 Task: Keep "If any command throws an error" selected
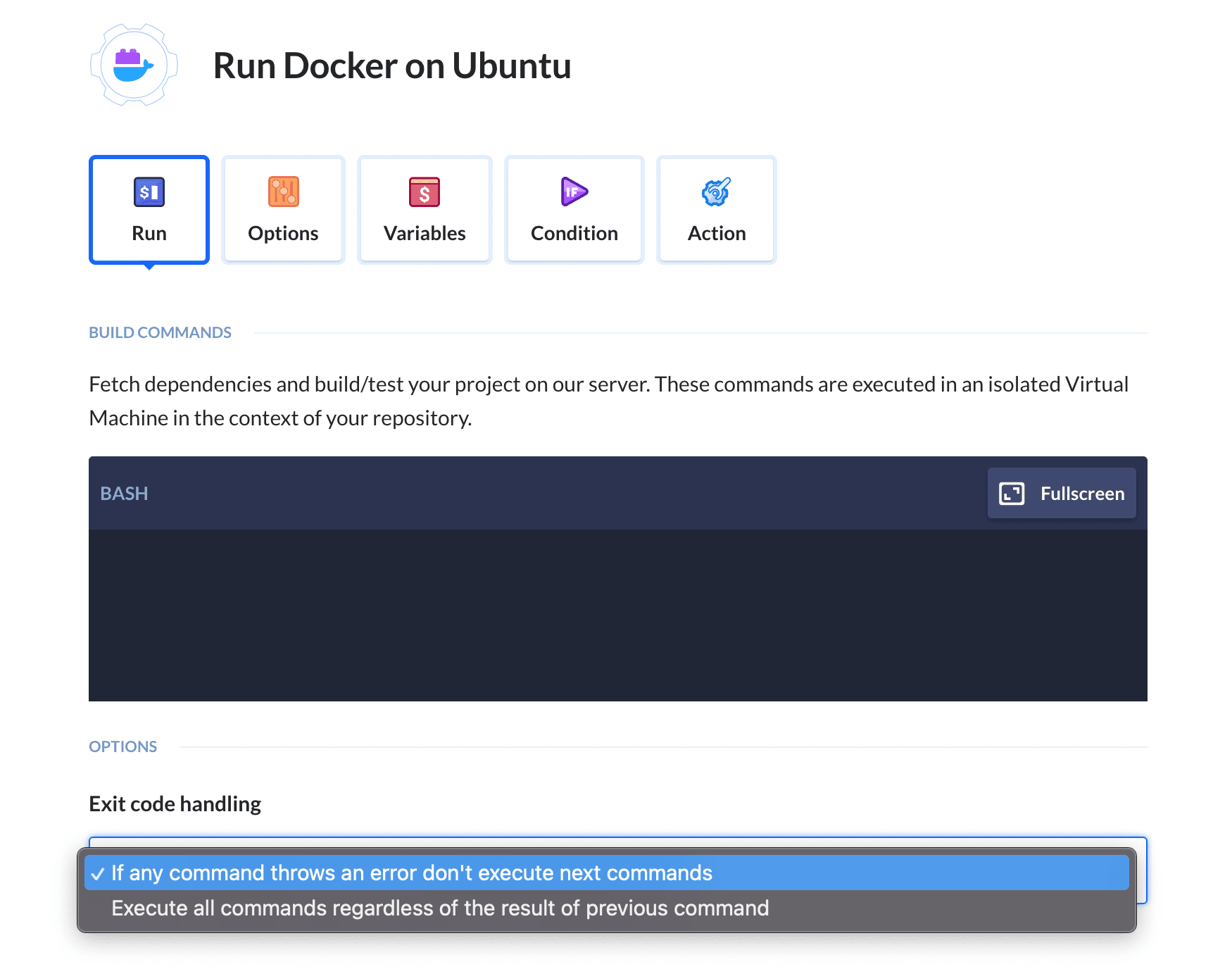pos(410,873)
